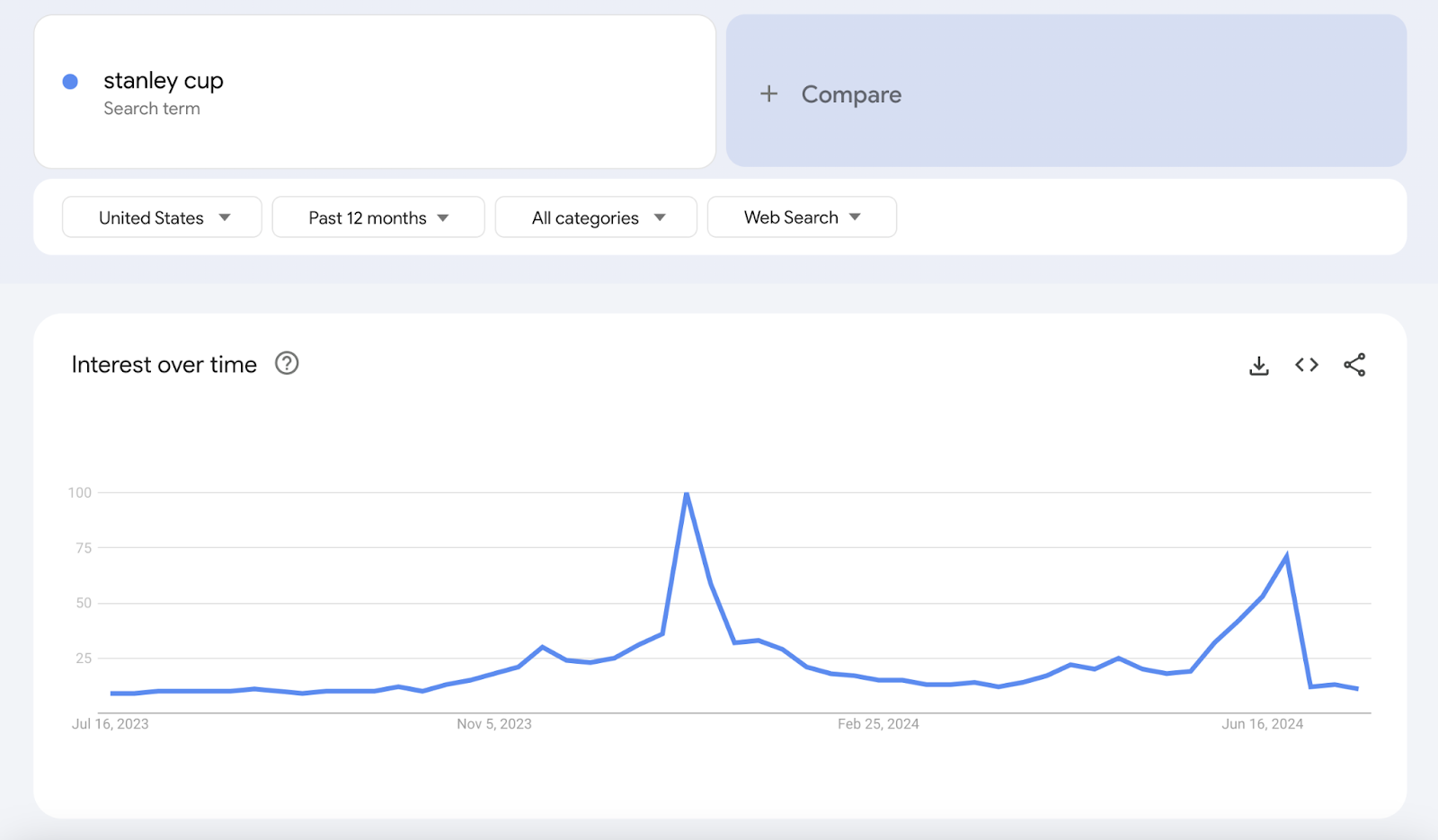Viewport: 1438px width, 840px height.
Task: Click the Jun 16, 2024 axis label
Action: pyautogui.click(x=1262, y=723)
